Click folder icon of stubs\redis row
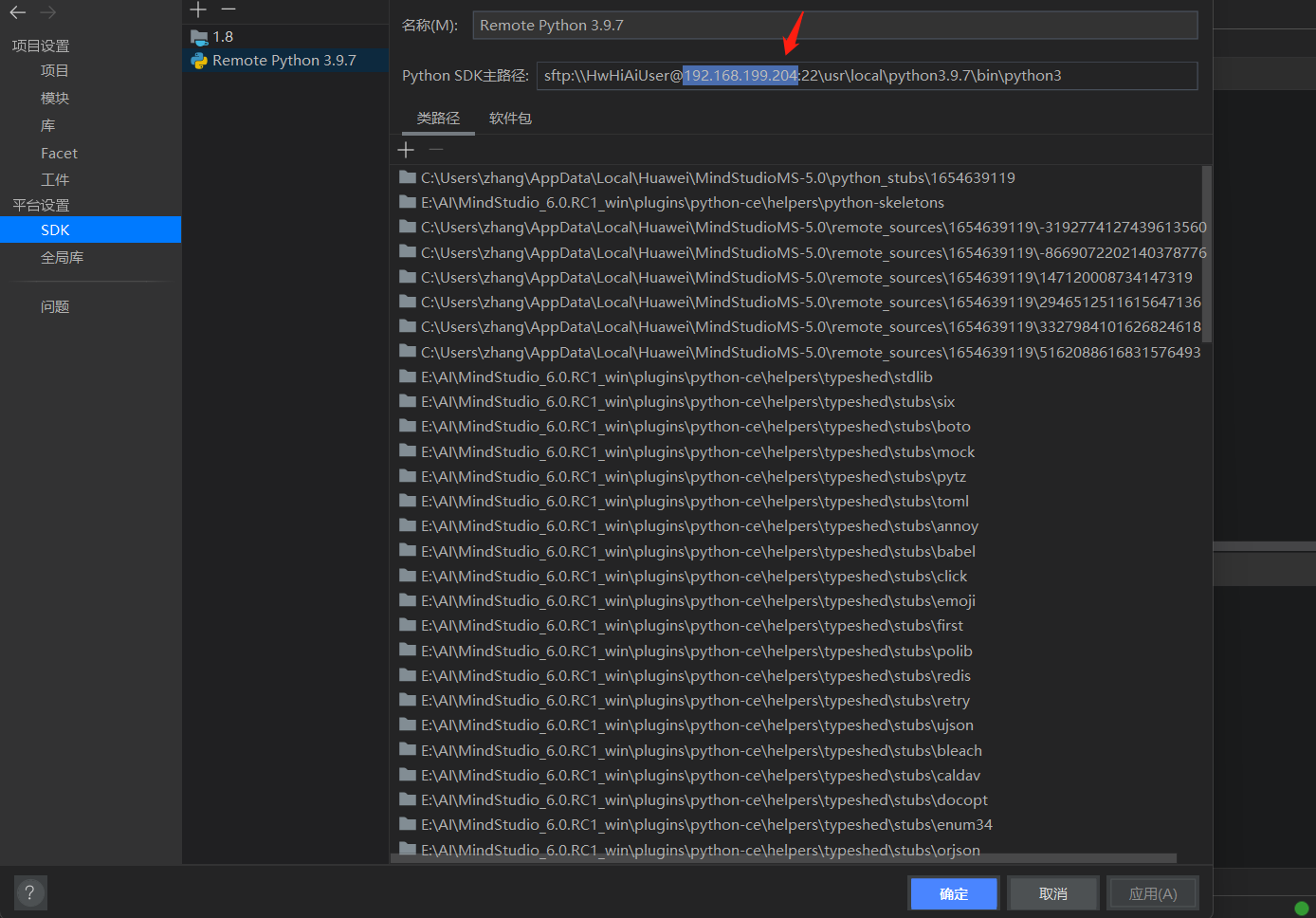This screenshot has height=918, width=1316. pos(409,675)
